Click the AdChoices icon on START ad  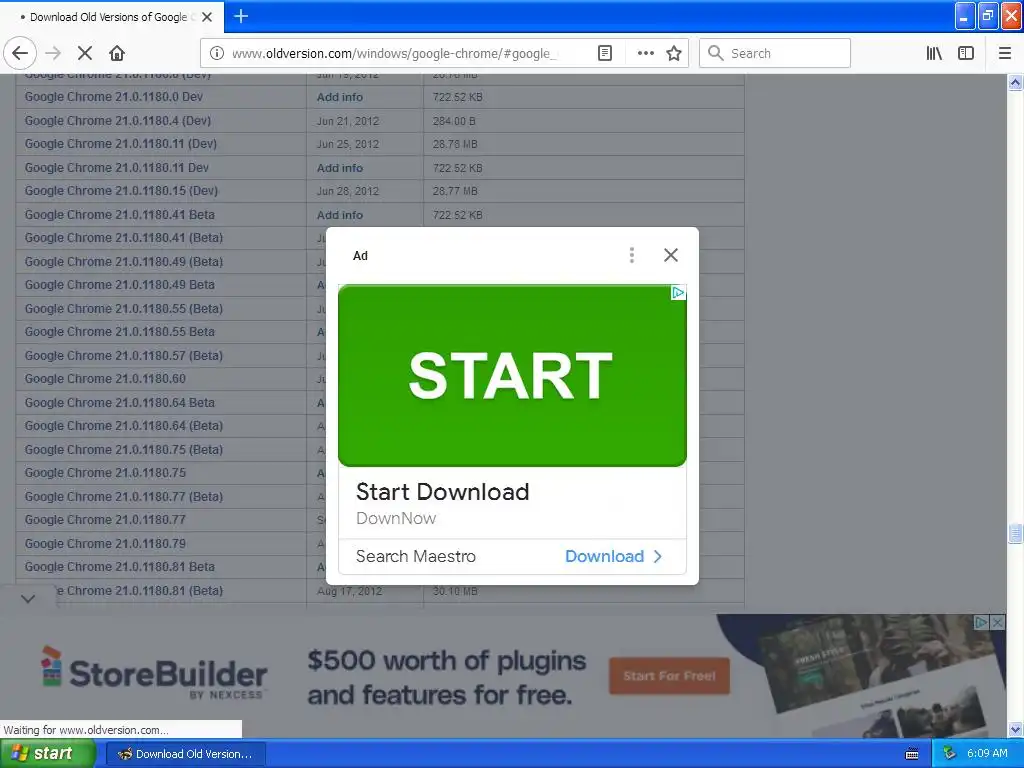coord(679,293)
